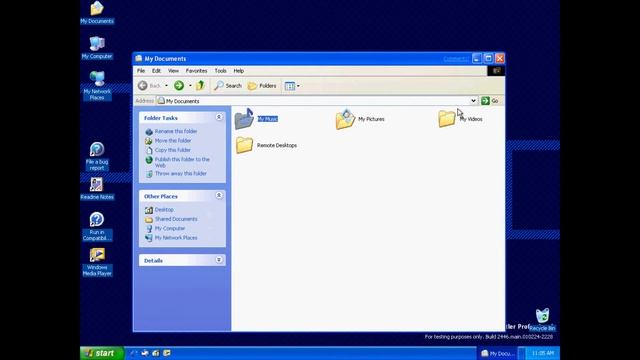Image resolution: width=640 pixels, height=360 pixels.
Task: Open Views dropdown arrow
Action: point(298,86)
